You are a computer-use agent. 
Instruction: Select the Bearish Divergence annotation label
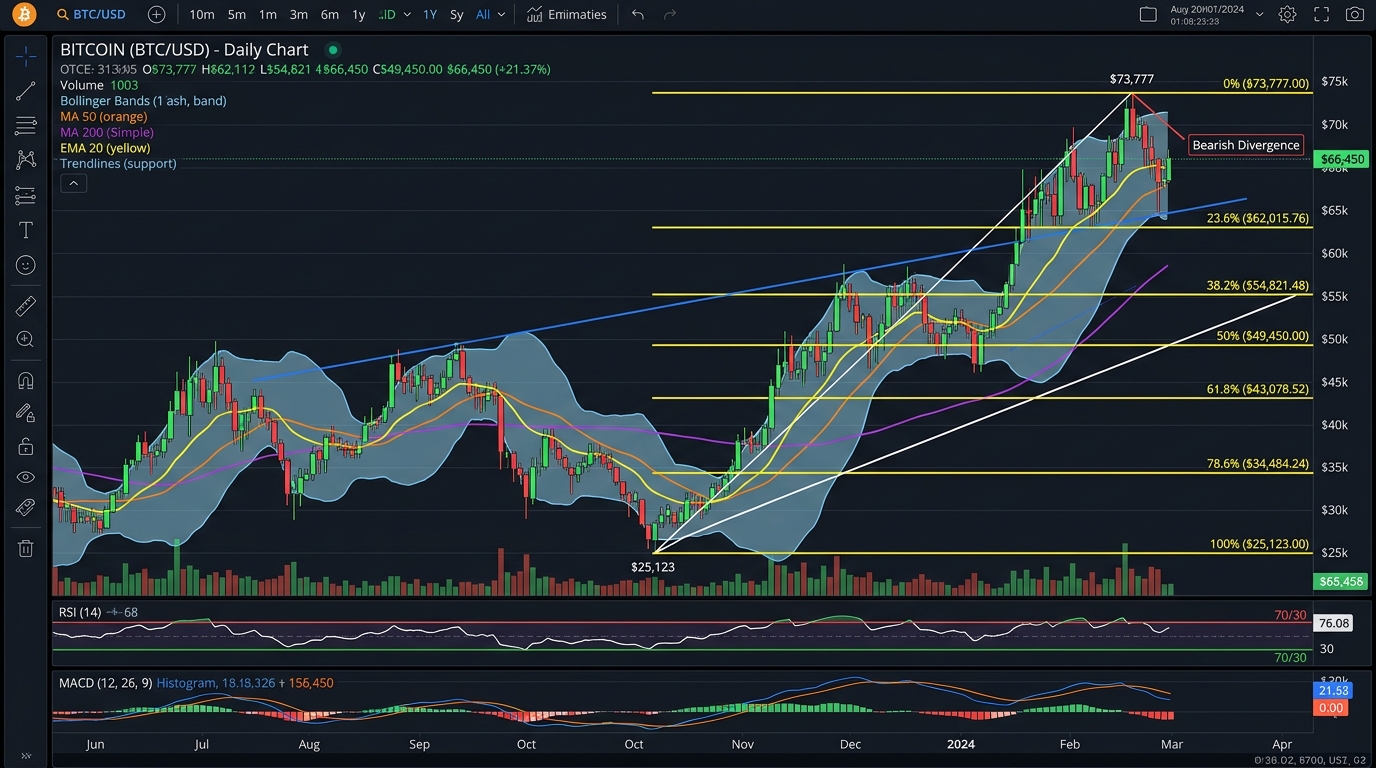pos(1246,145)
